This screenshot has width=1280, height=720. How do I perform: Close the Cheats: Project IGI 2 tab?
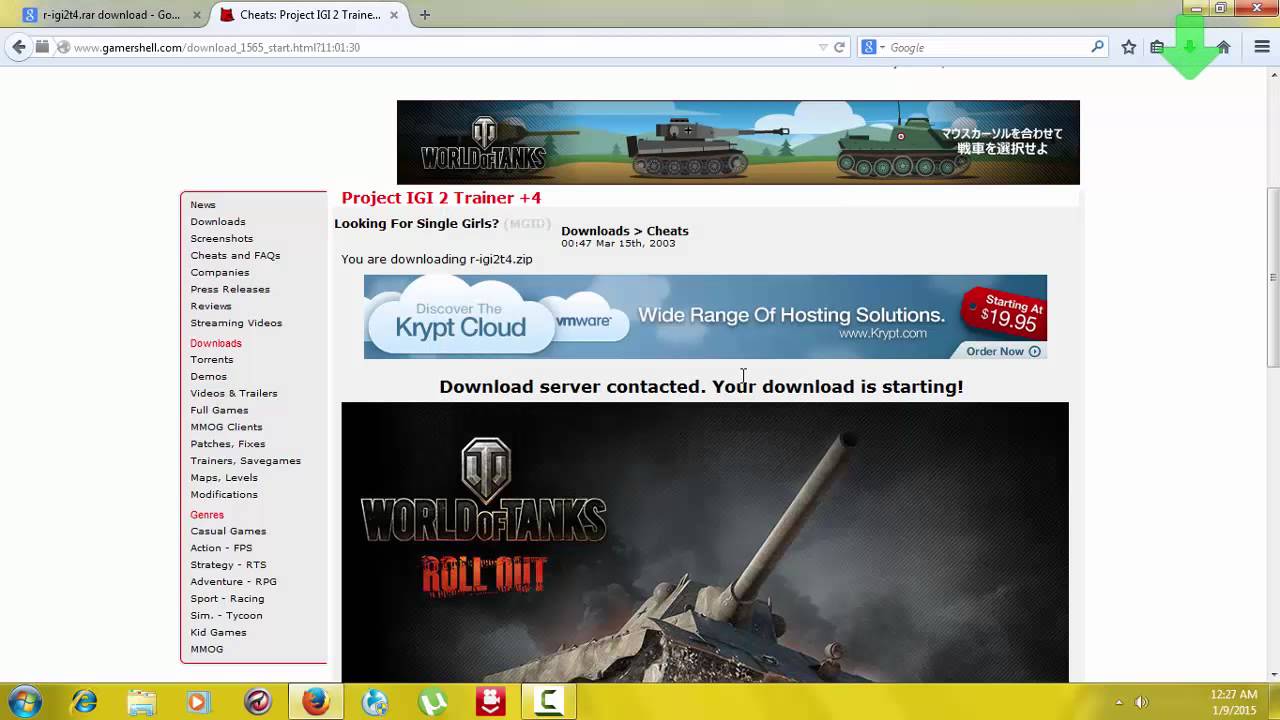coord(395,15)
